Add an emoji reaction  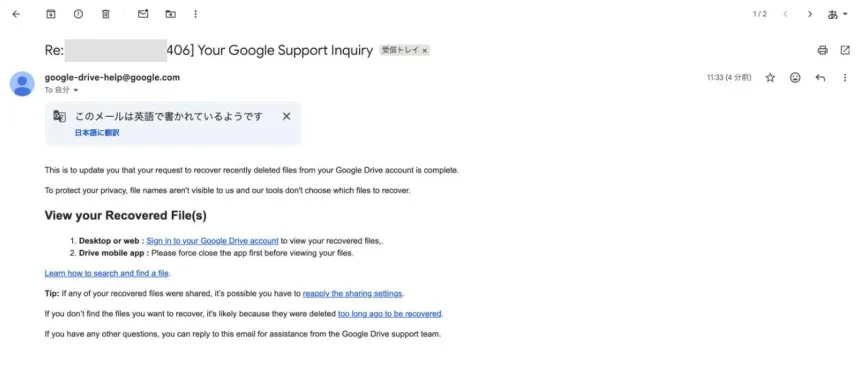coord(795,78)
